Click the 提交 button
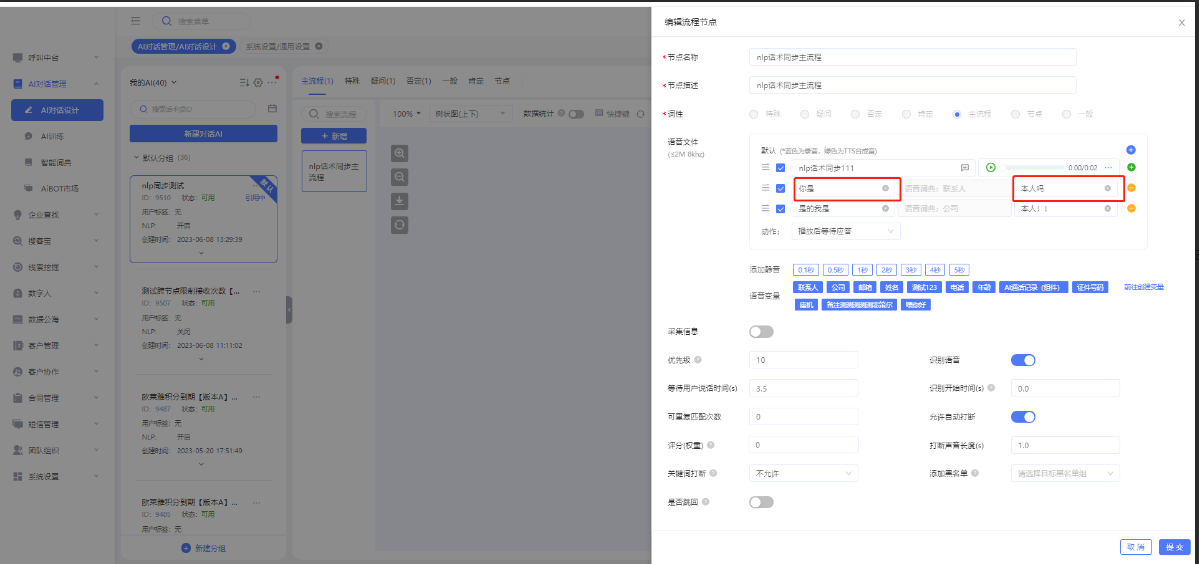The width and height of the screenshot is (1199, 564). (1174, 547)
